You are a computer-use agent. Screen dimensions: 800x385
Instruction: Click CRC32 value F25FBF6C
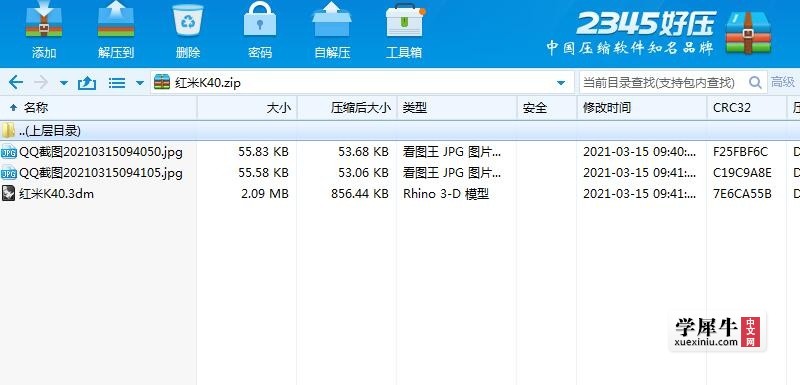coord(740,151)
